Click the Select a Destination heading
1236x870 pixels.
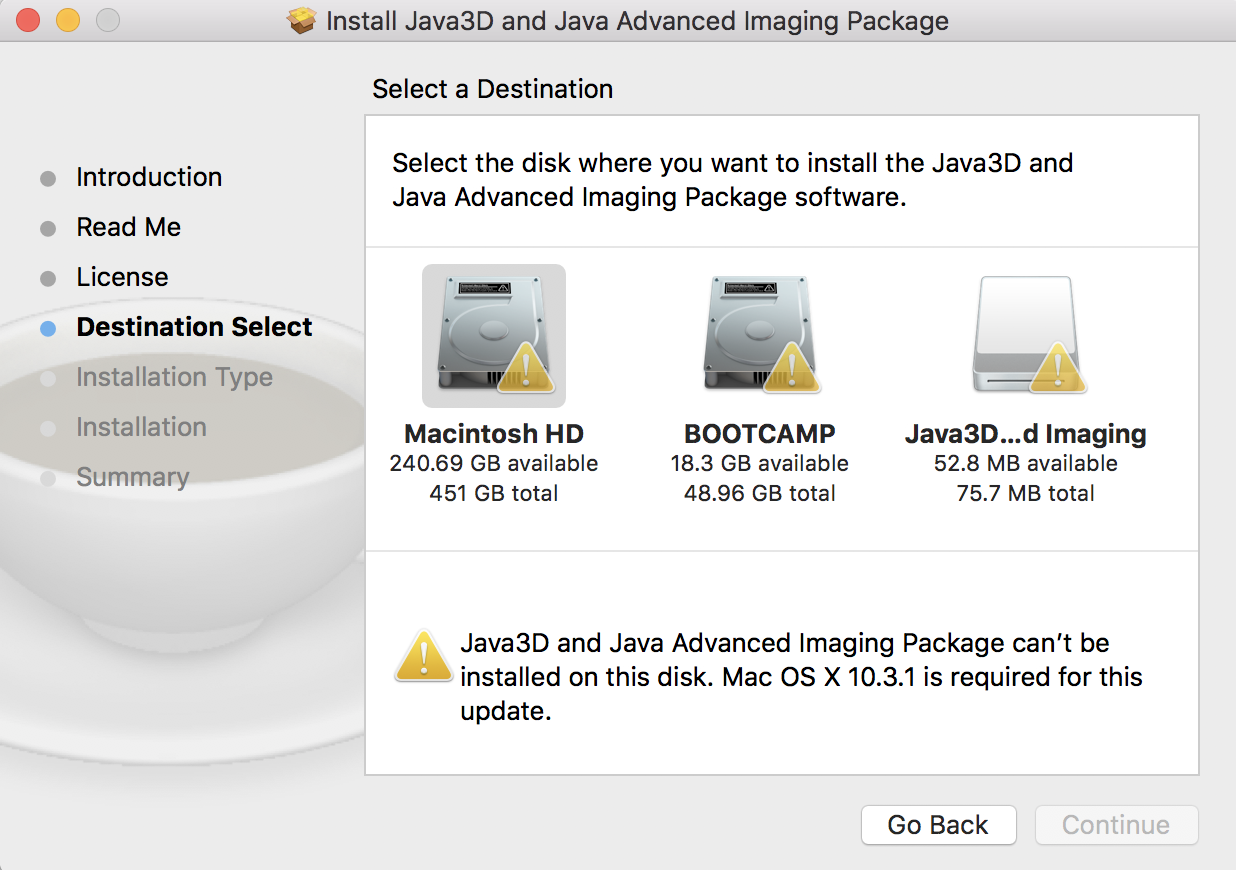492,89
